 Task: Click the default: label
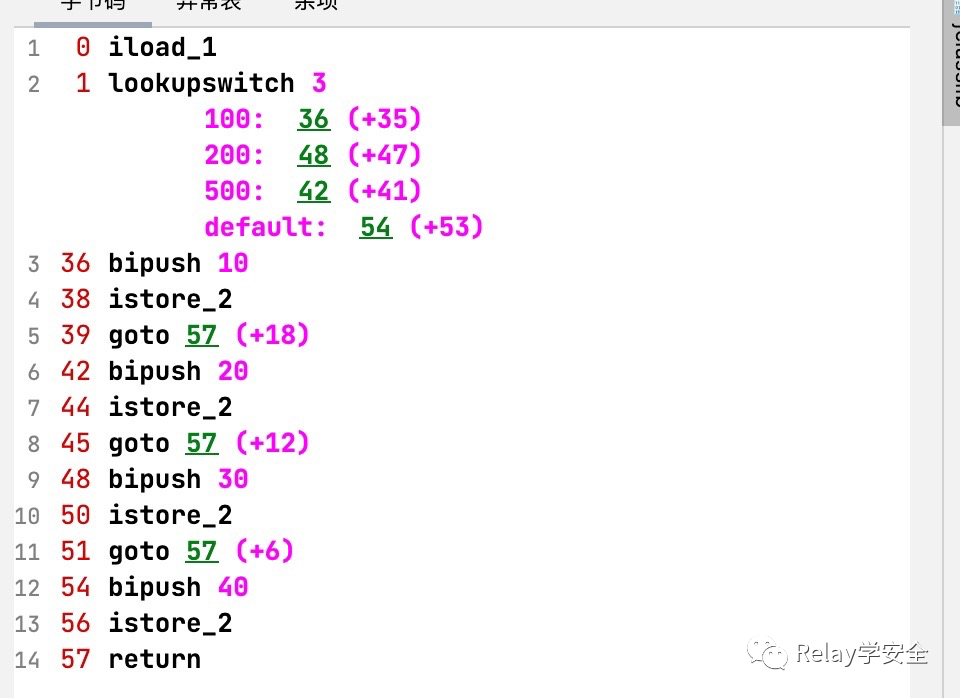click(265, 227)
